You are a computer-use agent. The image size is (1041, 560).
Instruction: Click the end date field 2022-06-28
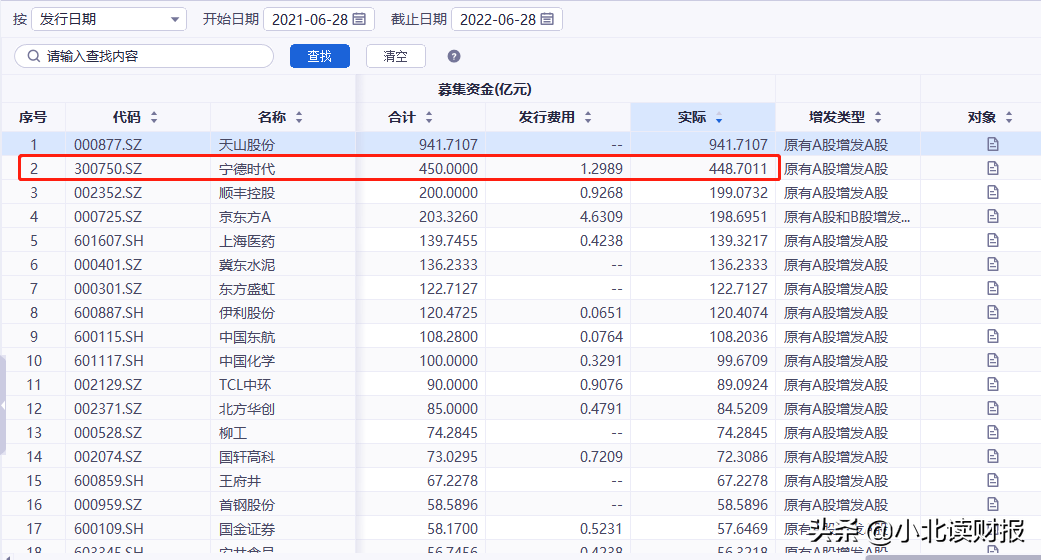tap(507, 19)
